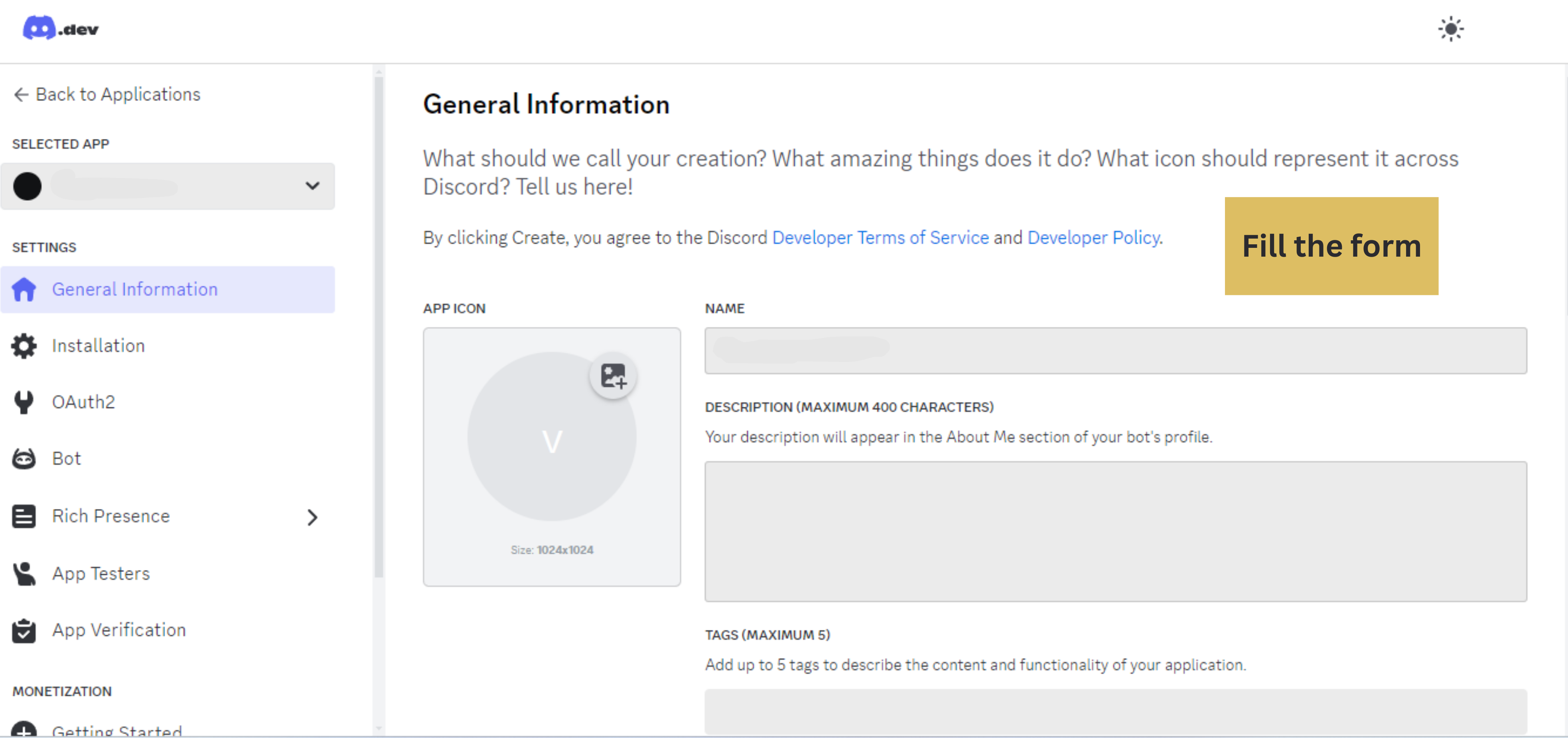
Task: Open the Installation settings page
Action: pos(168,346)
